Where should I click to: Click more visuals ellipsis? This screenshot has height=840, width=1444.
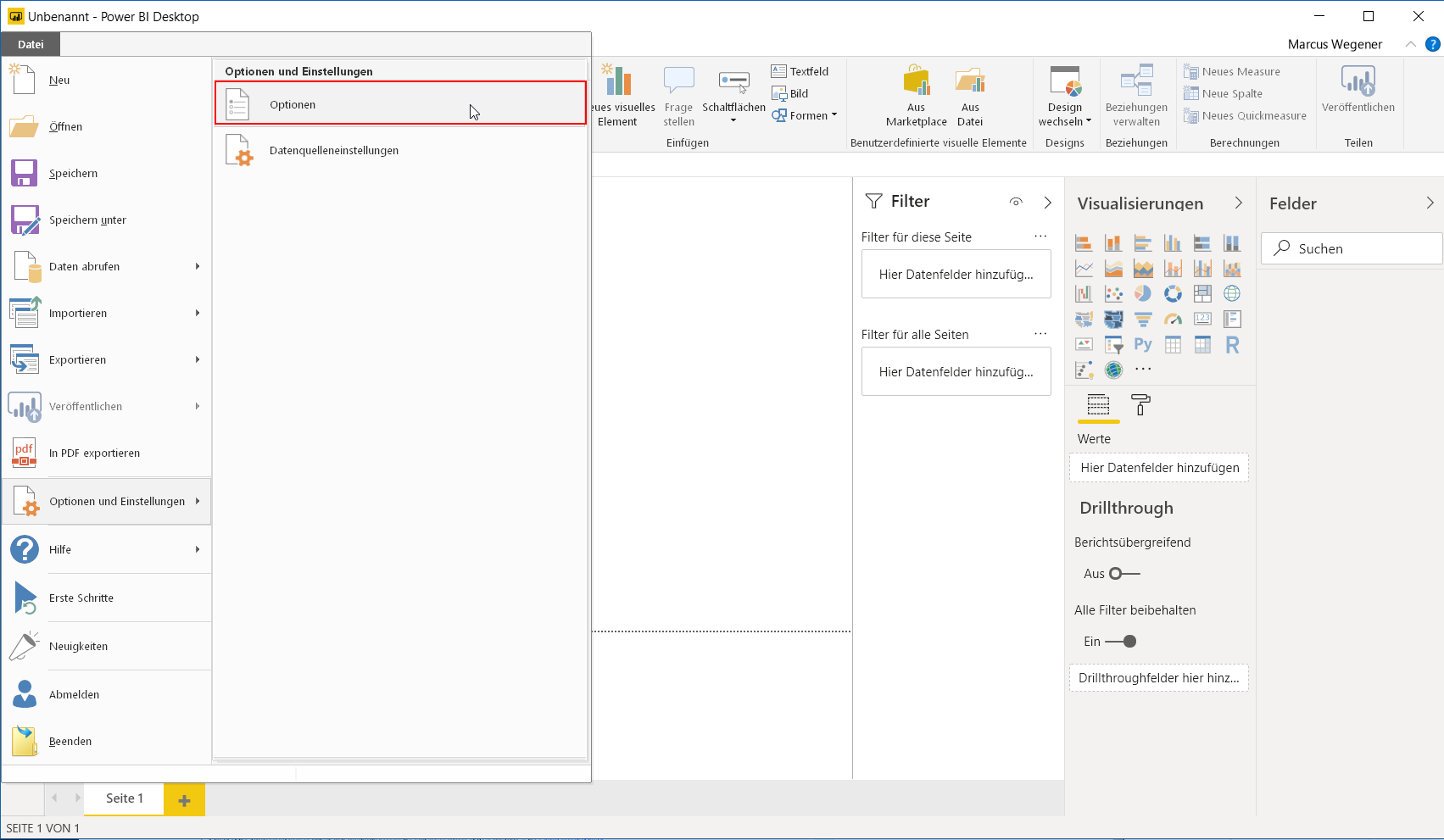1143,370
